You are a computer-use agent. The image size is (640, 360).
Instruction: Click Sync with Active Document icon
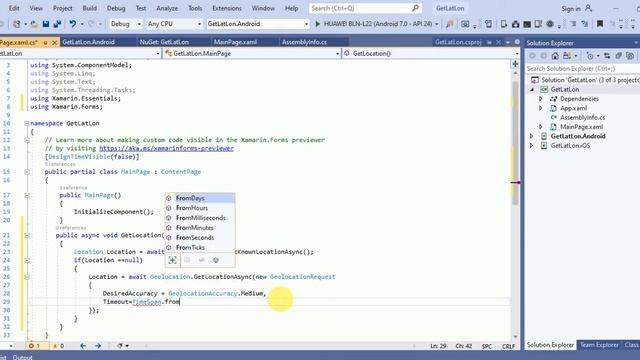607,56
